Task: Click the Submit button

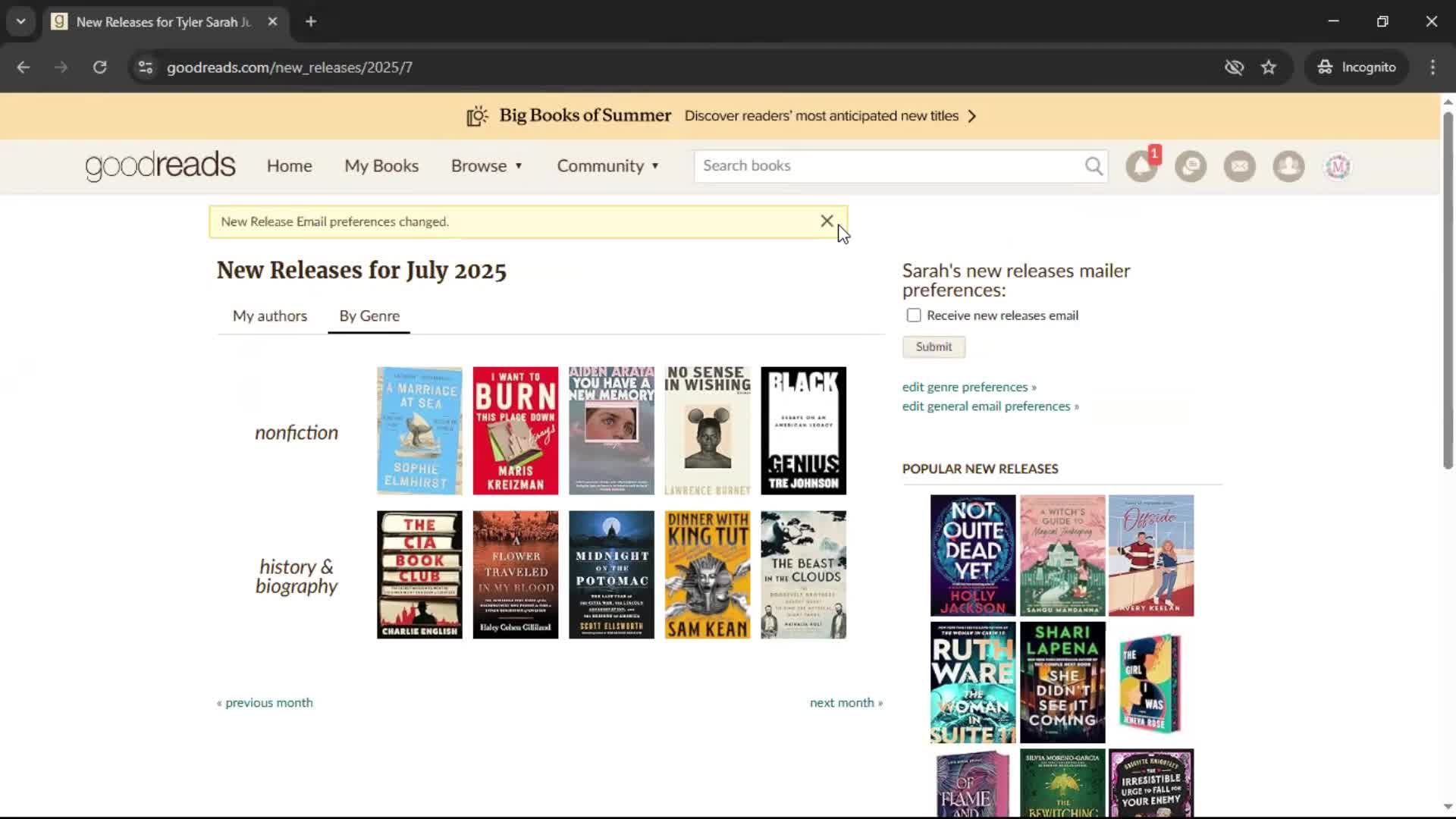Action: pos(934,347)
